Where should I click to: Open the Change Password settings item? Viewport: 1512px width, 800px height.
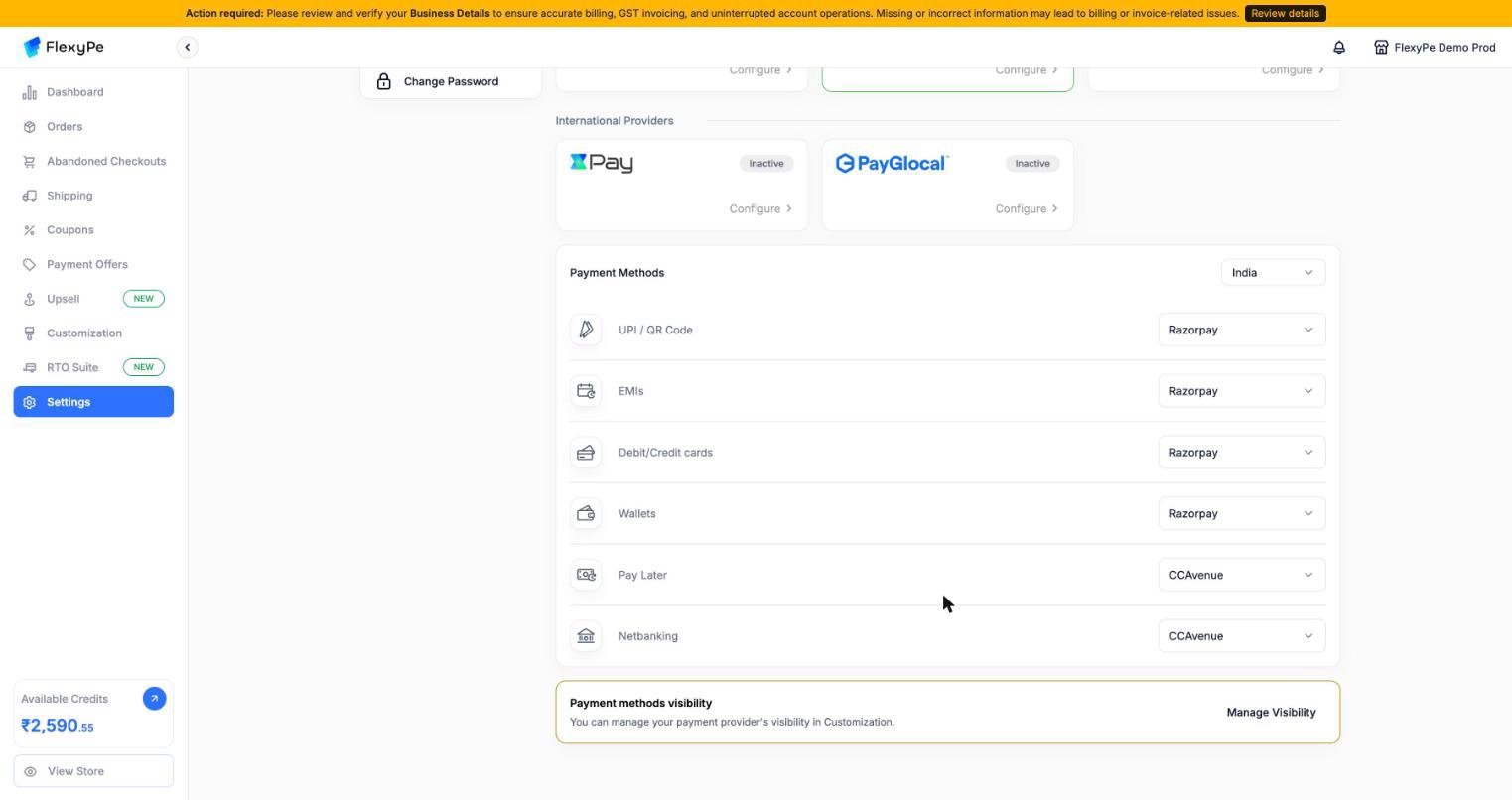451,81
